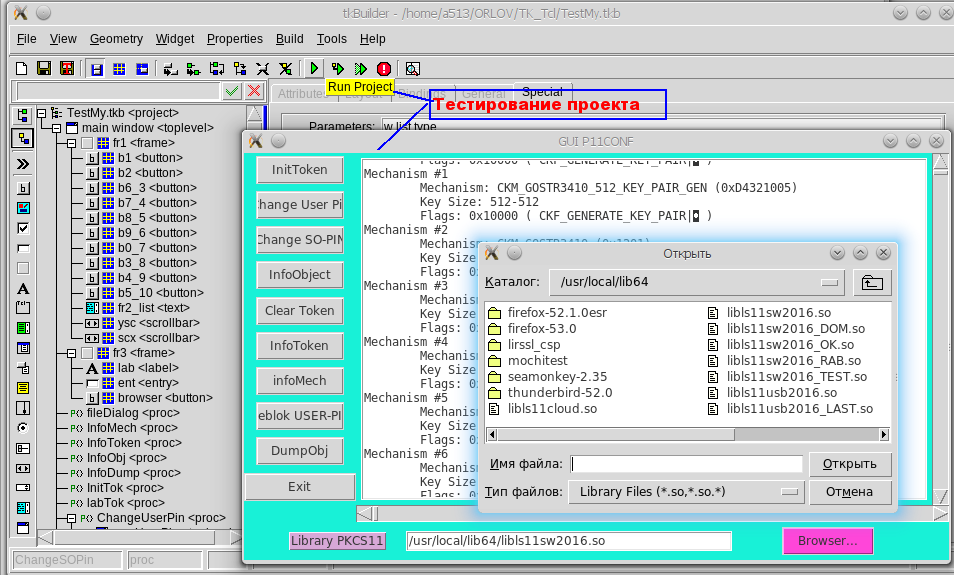Collapse the ChangeUserPin proc node

[x=72, y=518]
